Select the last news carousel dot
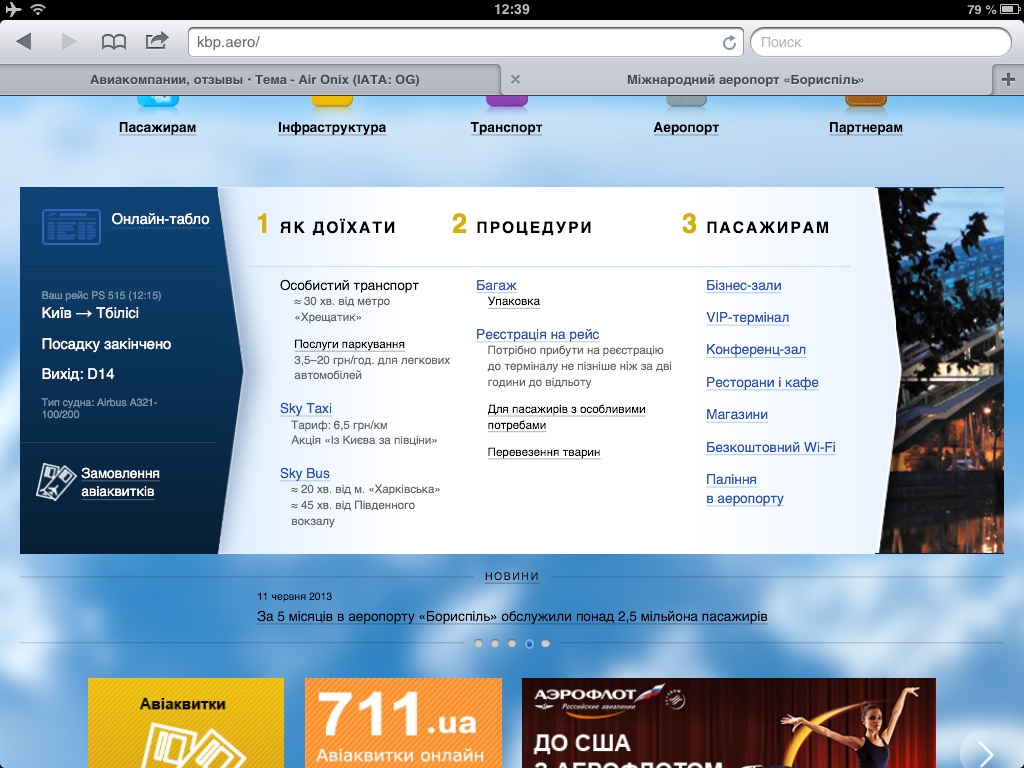 545,644
